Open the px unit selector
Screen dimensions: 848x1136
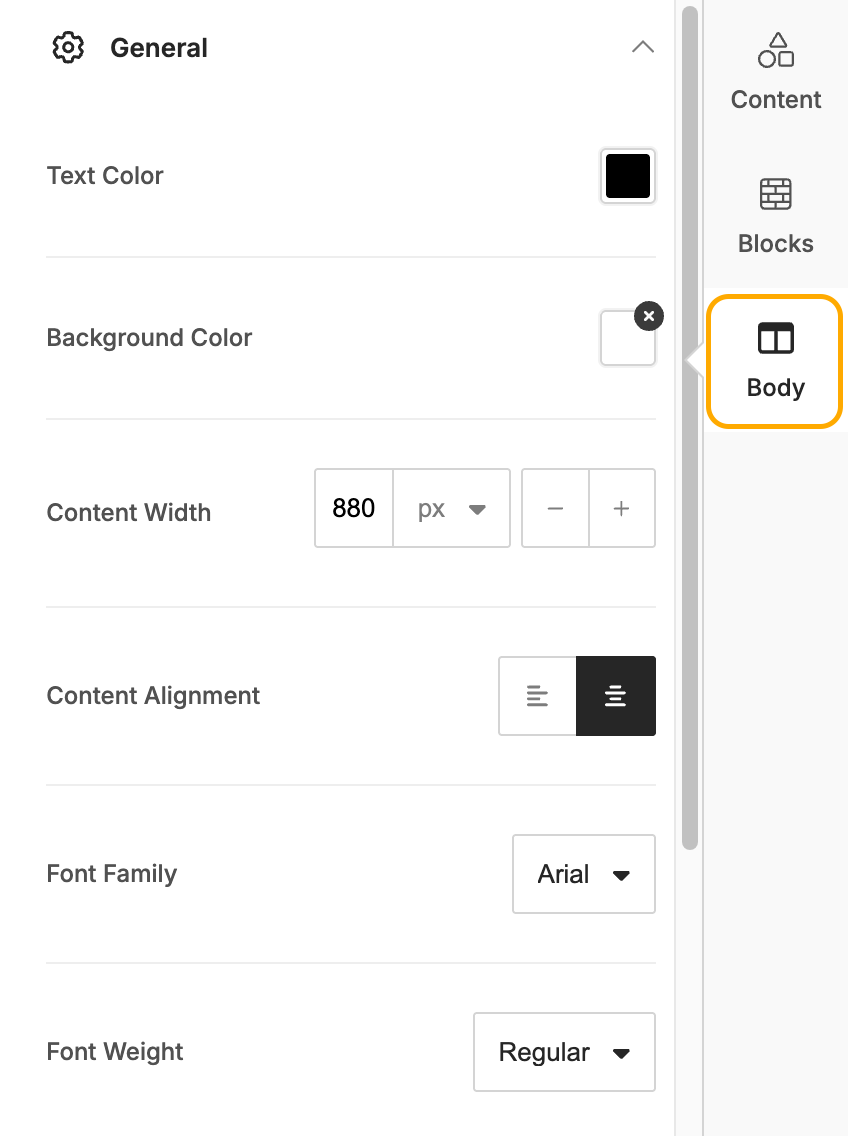451,508
